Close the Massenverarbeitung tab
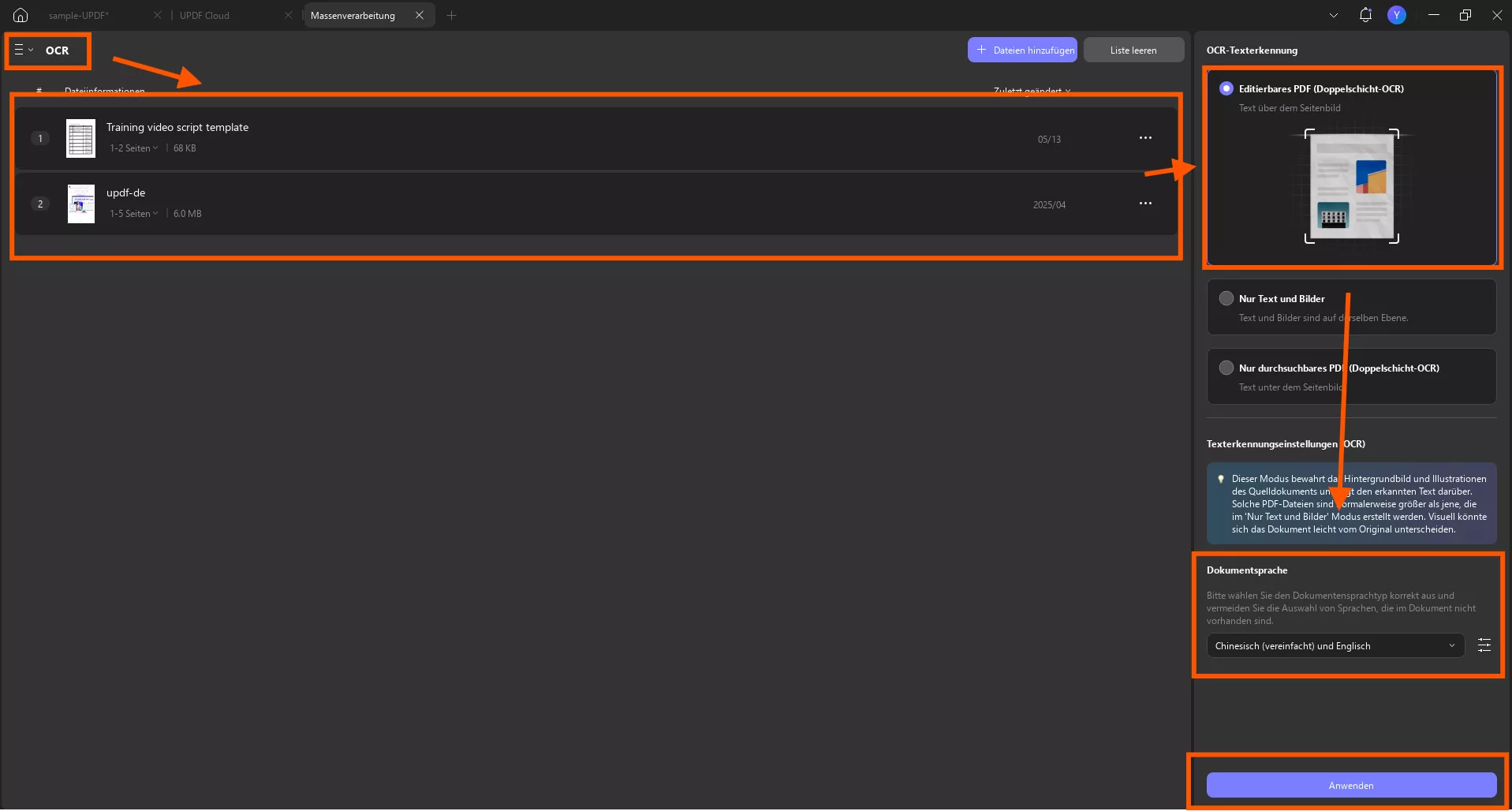The image size is (1512, 811). click(x=420, y=15)
